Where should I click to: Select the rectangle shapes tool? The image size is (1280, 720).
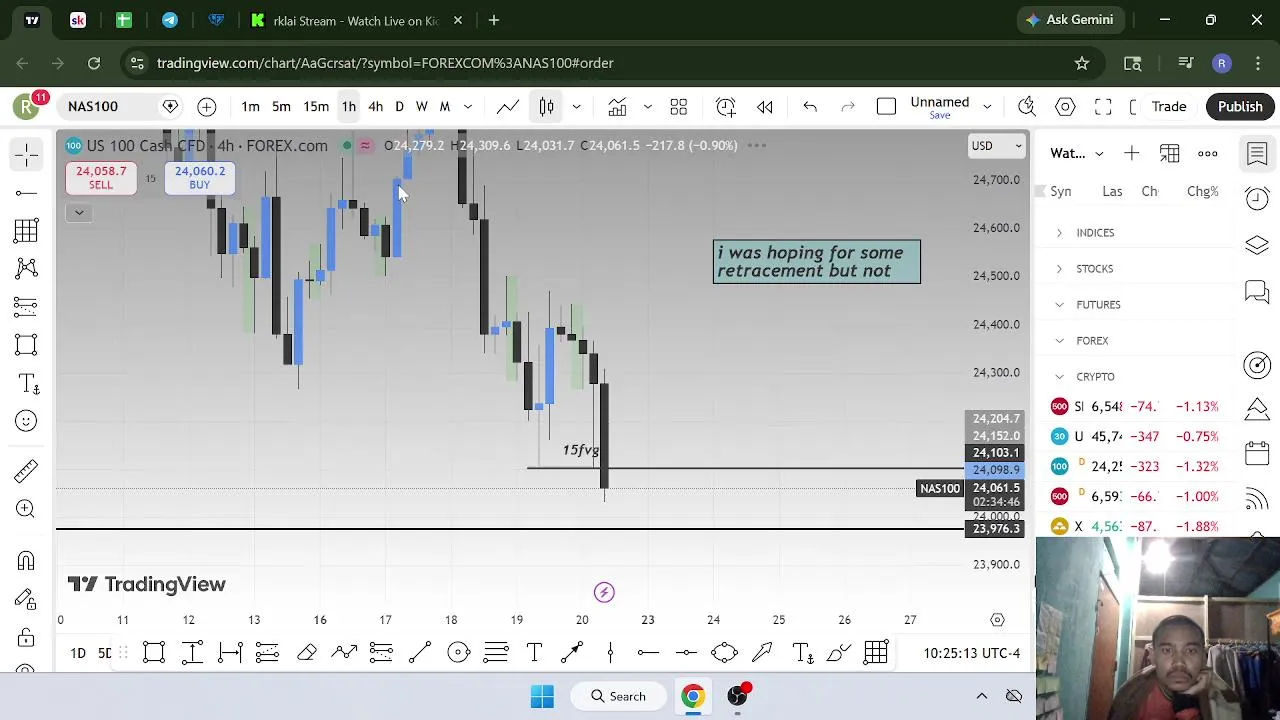[x=27, y=345]
